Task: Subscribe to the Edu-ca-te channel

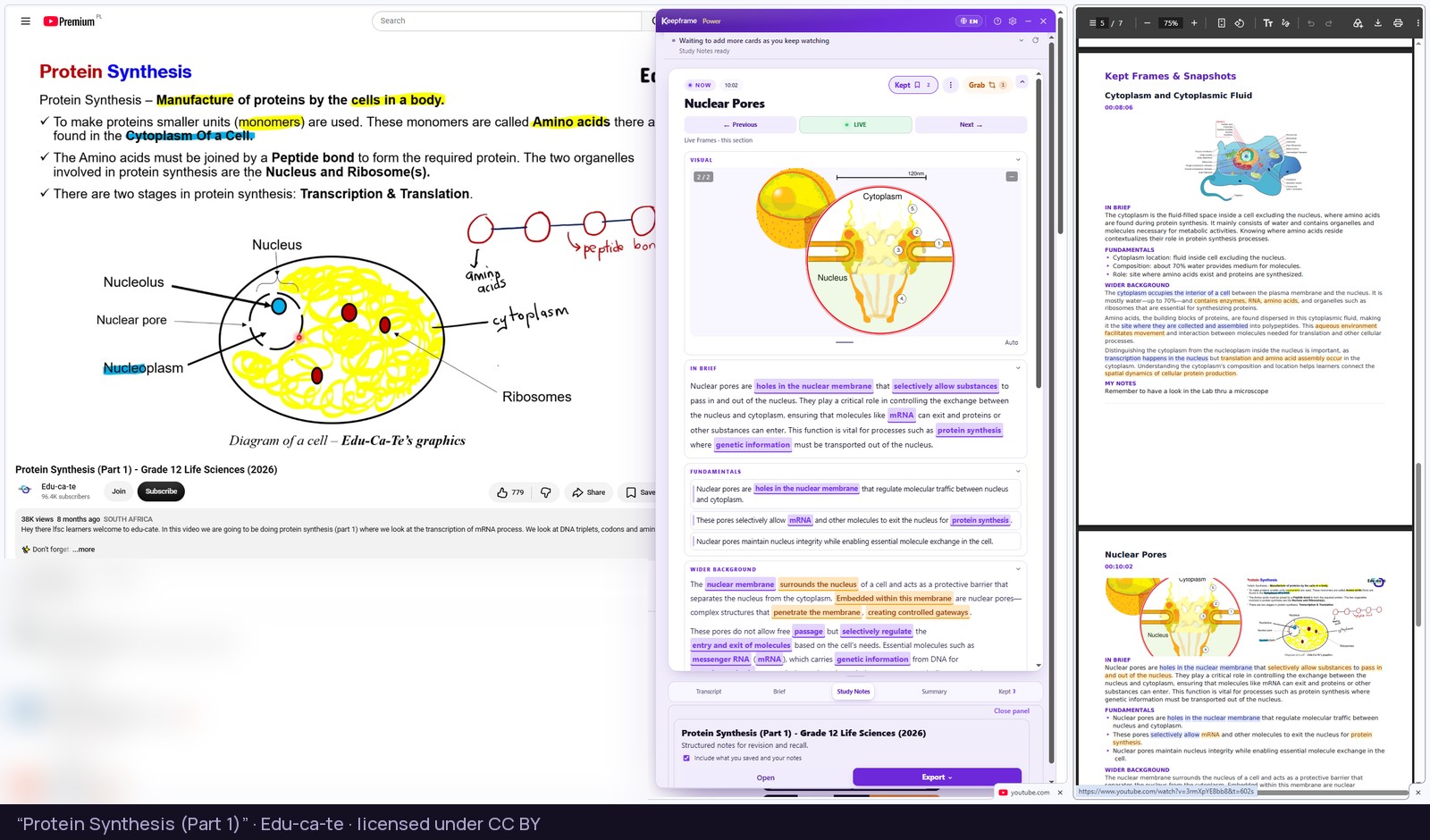Action: (161, 491)
